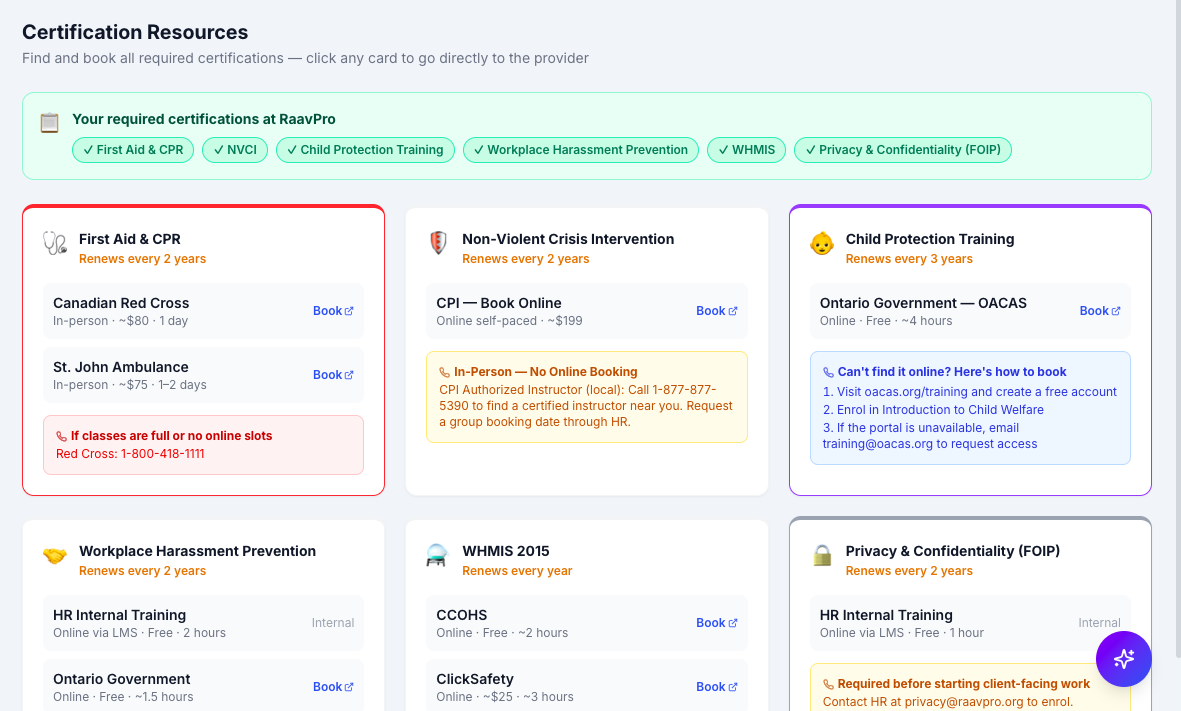The width and height of the screenshot is (1181, 711).
Task: Click 'Renews every year' under WHMIS 2015
Action: coord(517,571)
